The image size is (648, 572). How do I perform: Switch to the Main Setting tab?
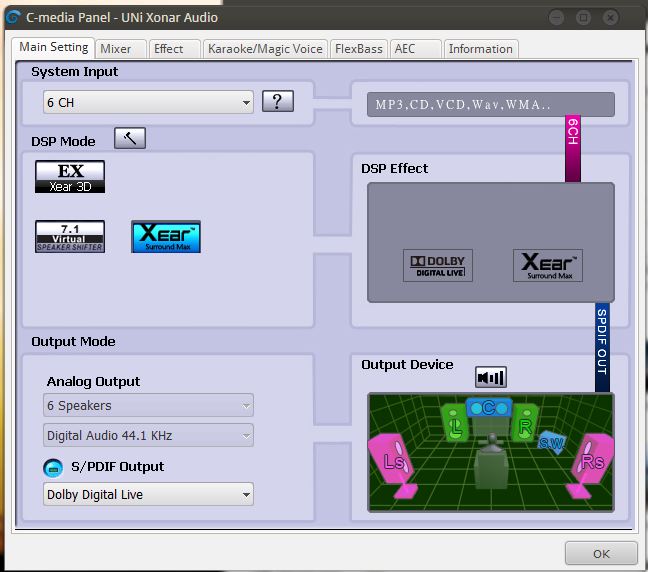coord(53,47)
